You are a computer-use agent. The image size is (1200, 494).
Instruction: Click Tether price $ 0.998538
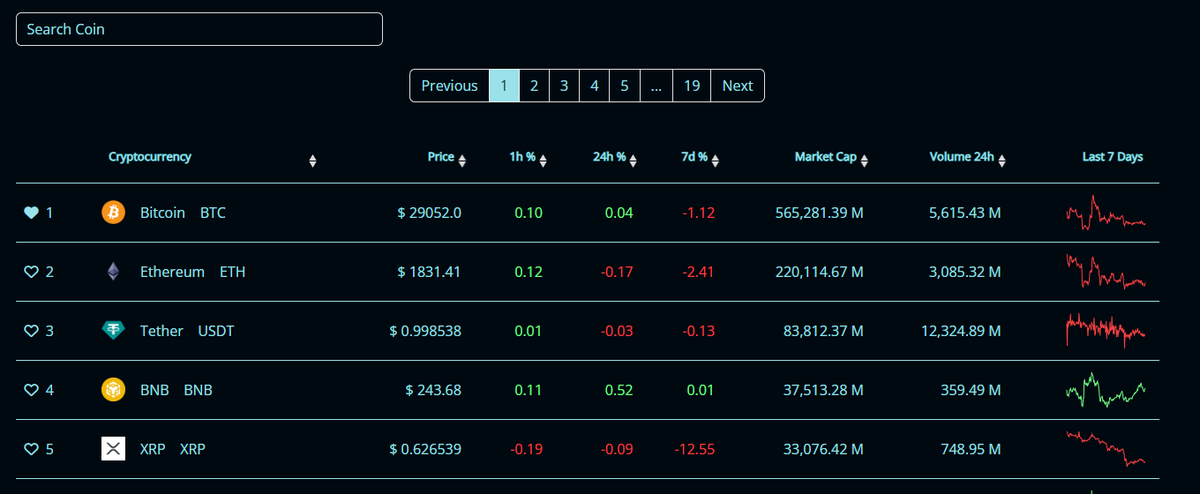click(425, 331)
